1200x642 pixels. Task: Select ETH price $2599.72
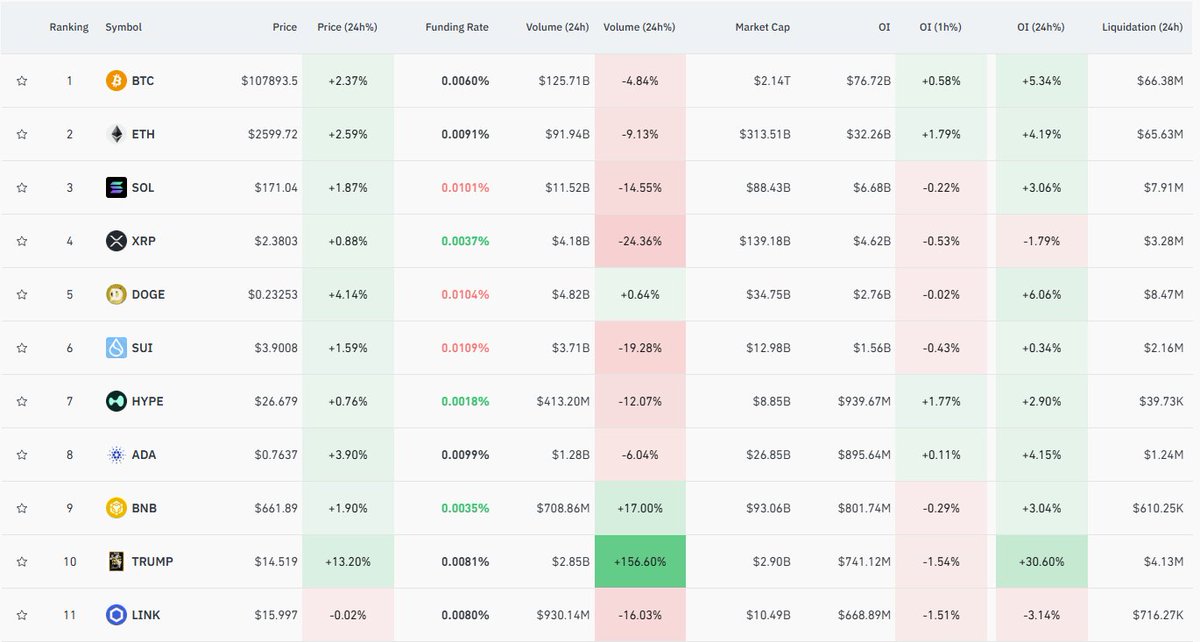tap(274, 134)
